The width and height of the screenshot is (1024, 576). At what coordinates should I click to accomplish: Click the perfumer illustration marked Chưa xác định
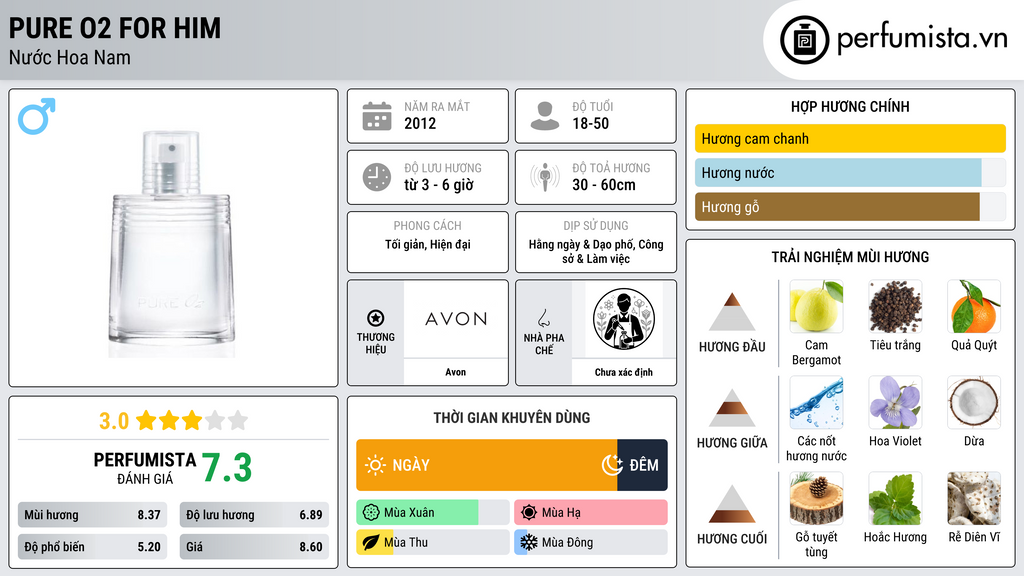[x=624, y=319]
